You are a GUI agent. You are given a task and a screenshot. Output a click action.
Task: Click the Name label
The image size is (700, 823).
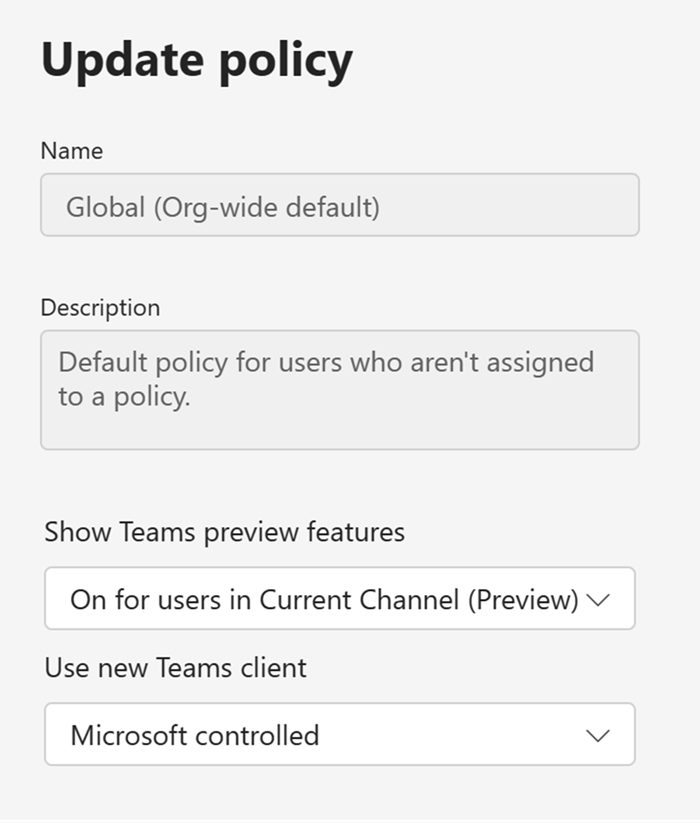tap(71, 151)
